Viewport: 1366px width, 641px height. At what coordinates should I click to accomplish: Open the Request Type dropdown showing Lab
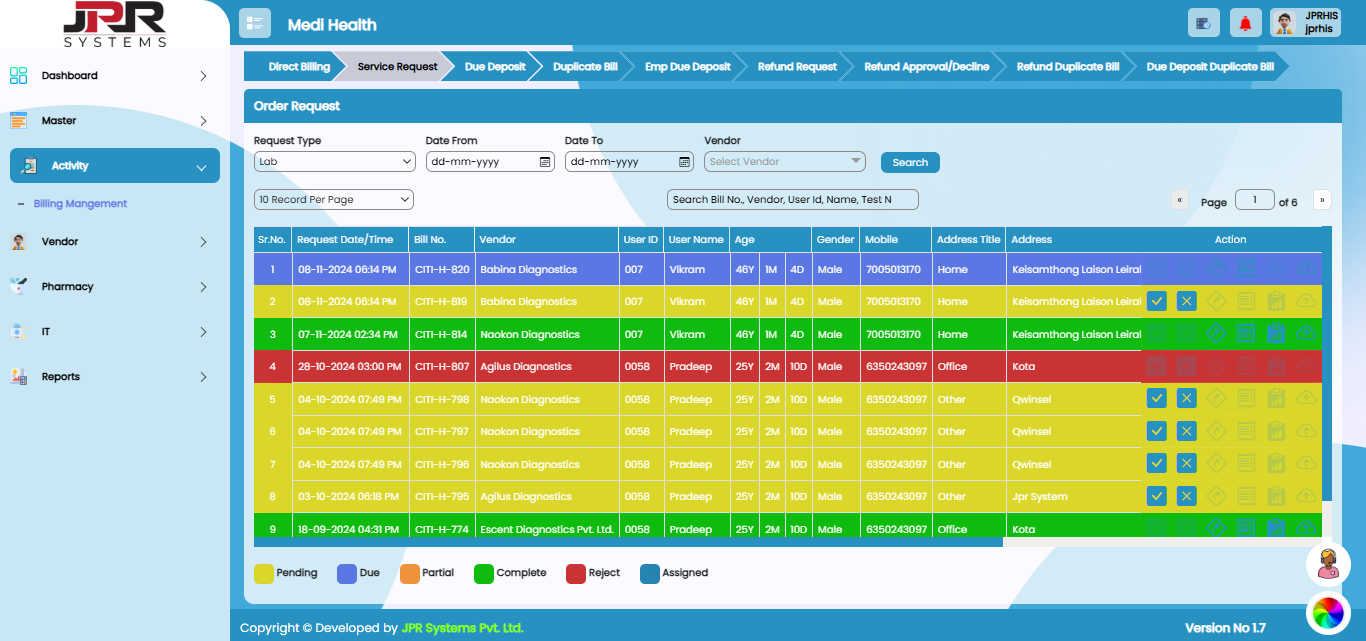tap(334, 162)
